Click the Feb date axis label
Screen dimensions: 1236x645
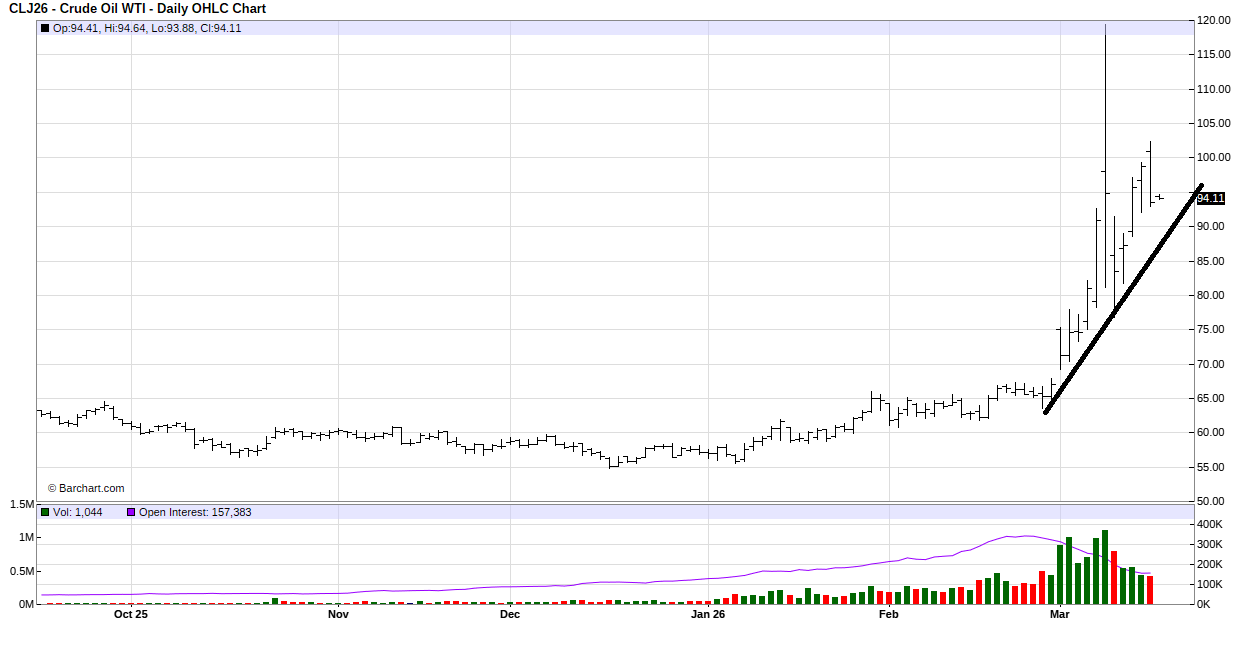[888, 615]
